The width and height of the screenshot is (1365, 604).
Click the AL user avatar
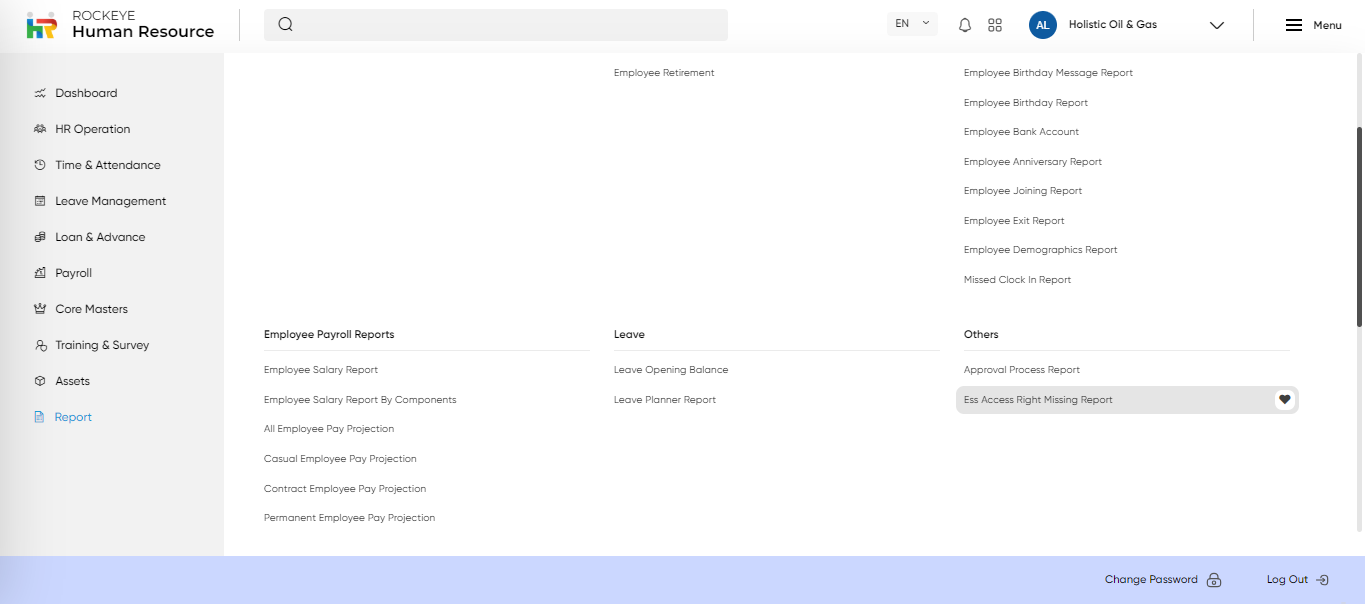1043,25
